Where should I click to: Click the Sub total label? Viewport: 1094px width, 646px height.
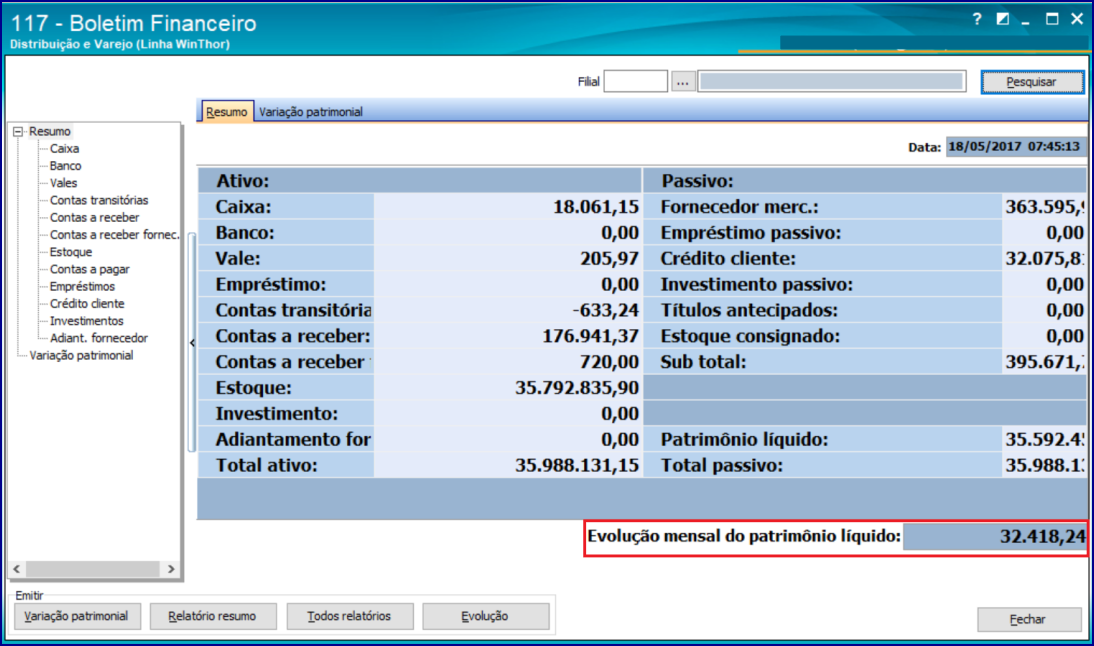(x=703, y=362)
